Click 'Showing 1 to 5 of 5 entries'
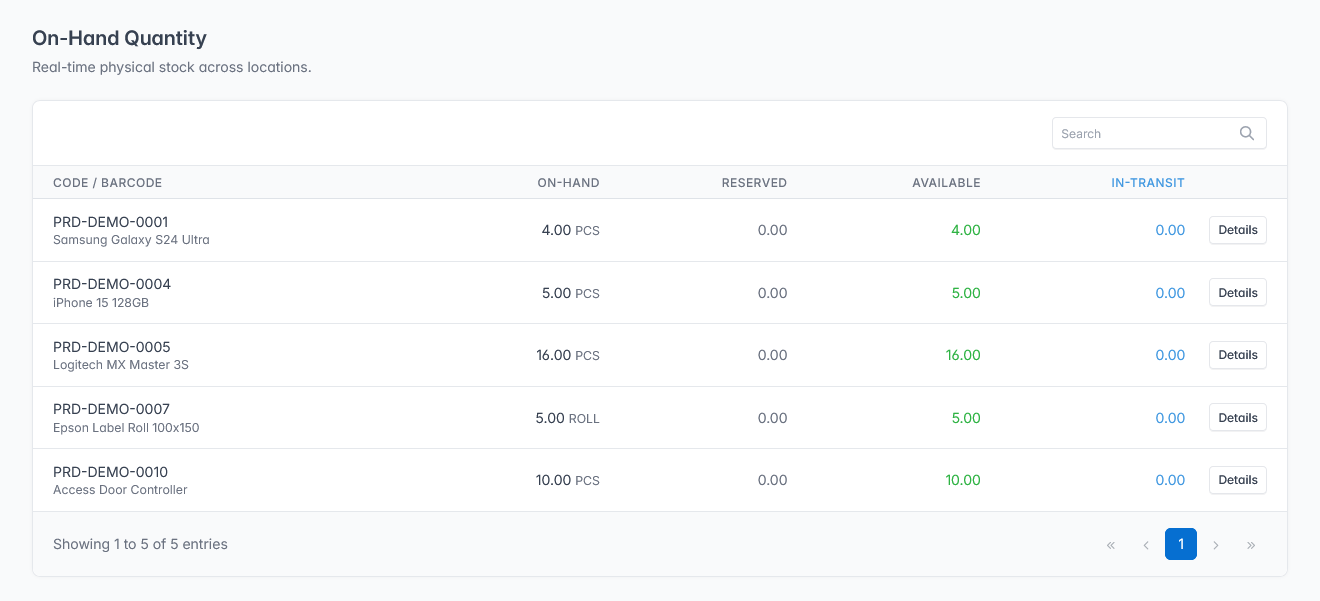The height and width of the screenshot is (601, 1320). point(140,545)
